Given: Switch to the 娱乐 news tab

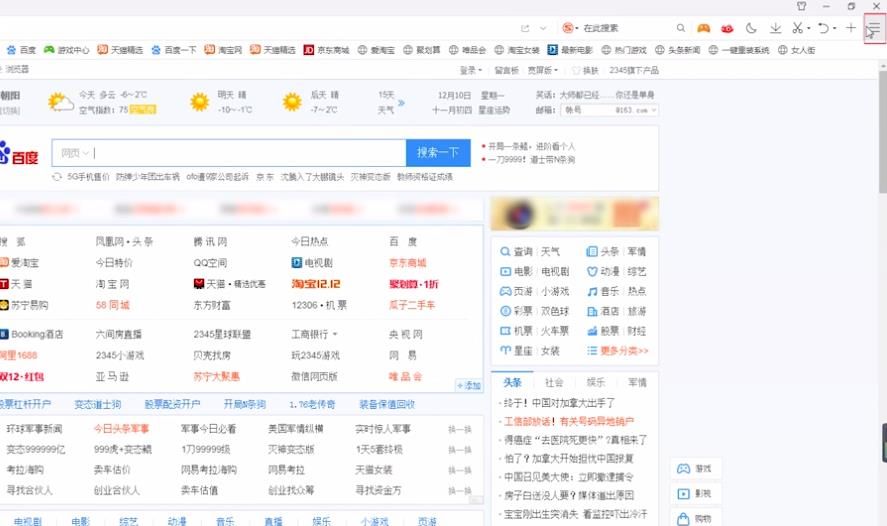Looking at the screenshot, I should (596, 382).
